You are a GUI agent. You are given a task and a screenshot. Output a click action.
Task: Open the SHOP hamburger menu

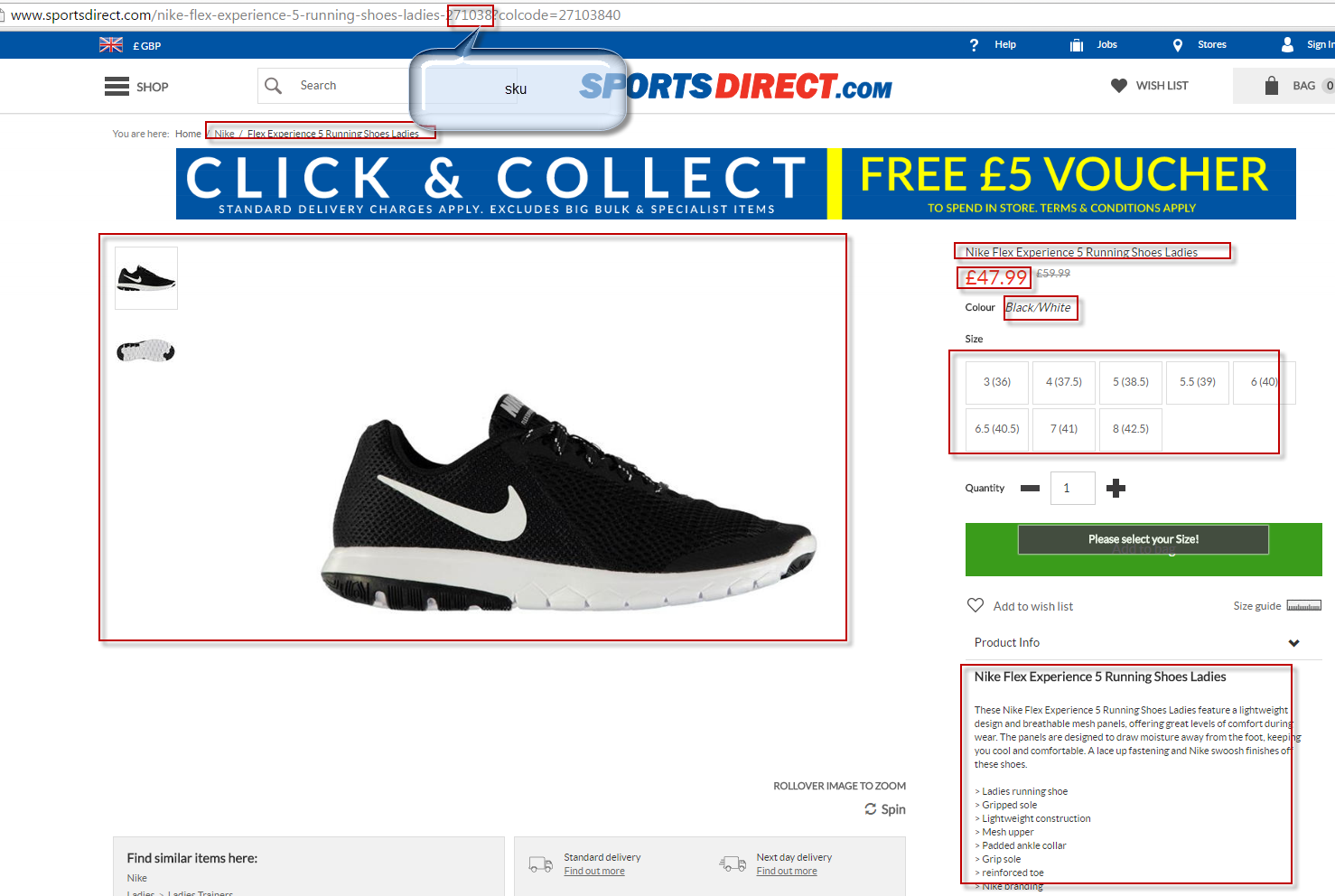[x=117, y=87]
